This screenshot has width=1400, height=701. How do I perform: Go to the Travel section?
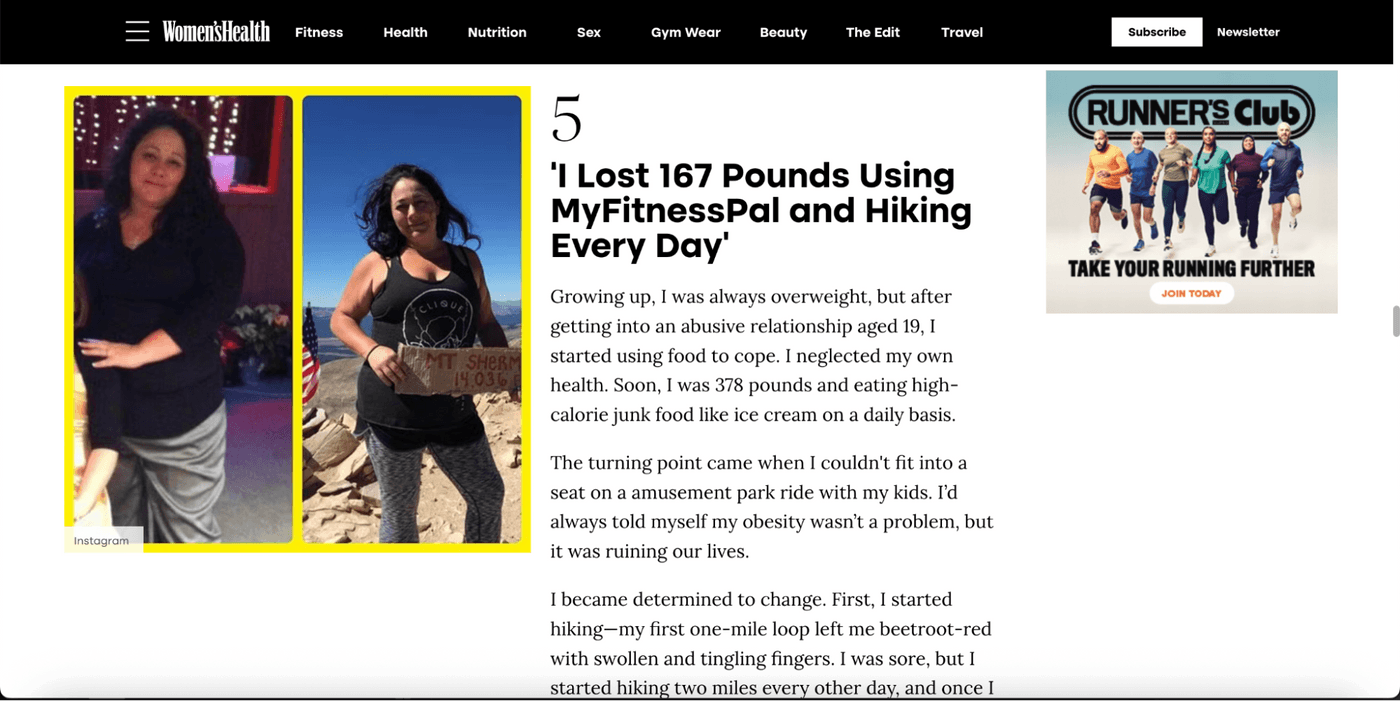click(962, 32)
